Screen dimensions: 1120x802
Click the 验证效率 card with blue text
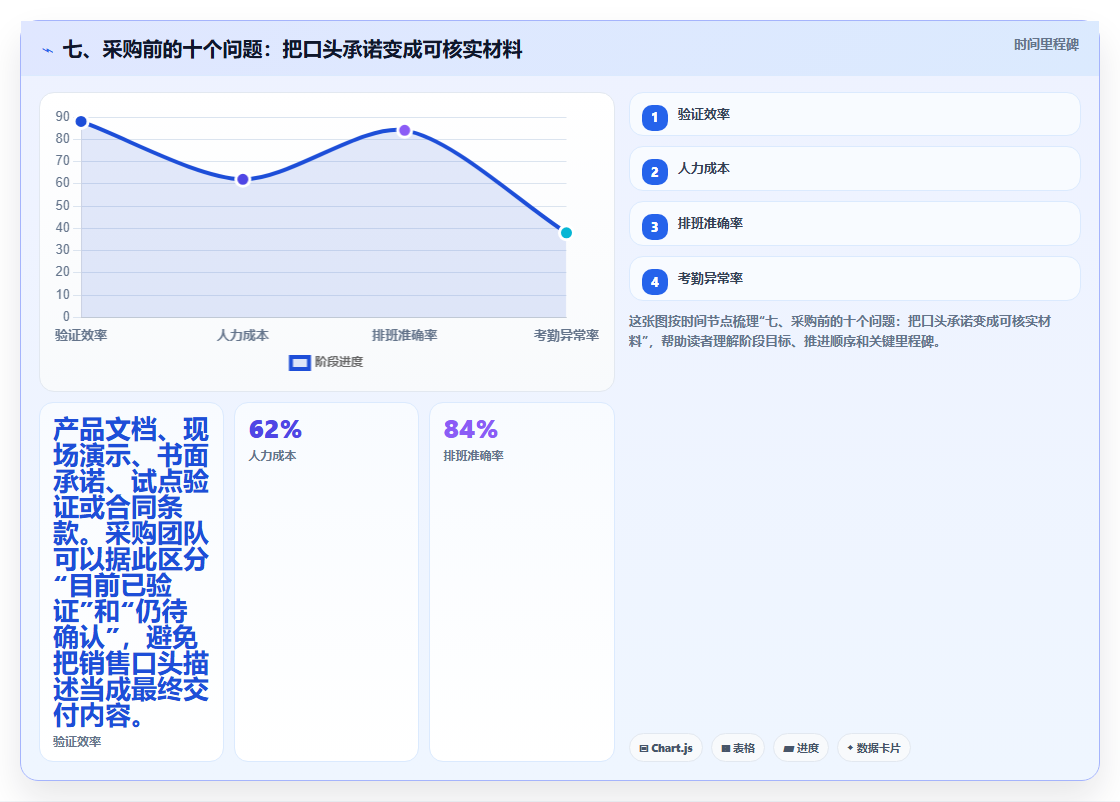pyautogui.click(x=131, y=582)
